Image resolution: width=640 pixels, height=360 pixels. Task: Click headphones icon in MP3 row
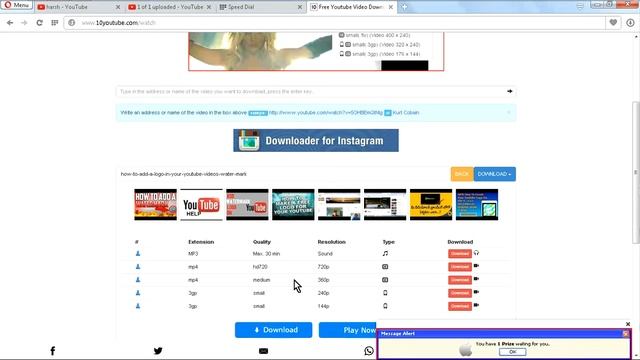tap(476, 253)
